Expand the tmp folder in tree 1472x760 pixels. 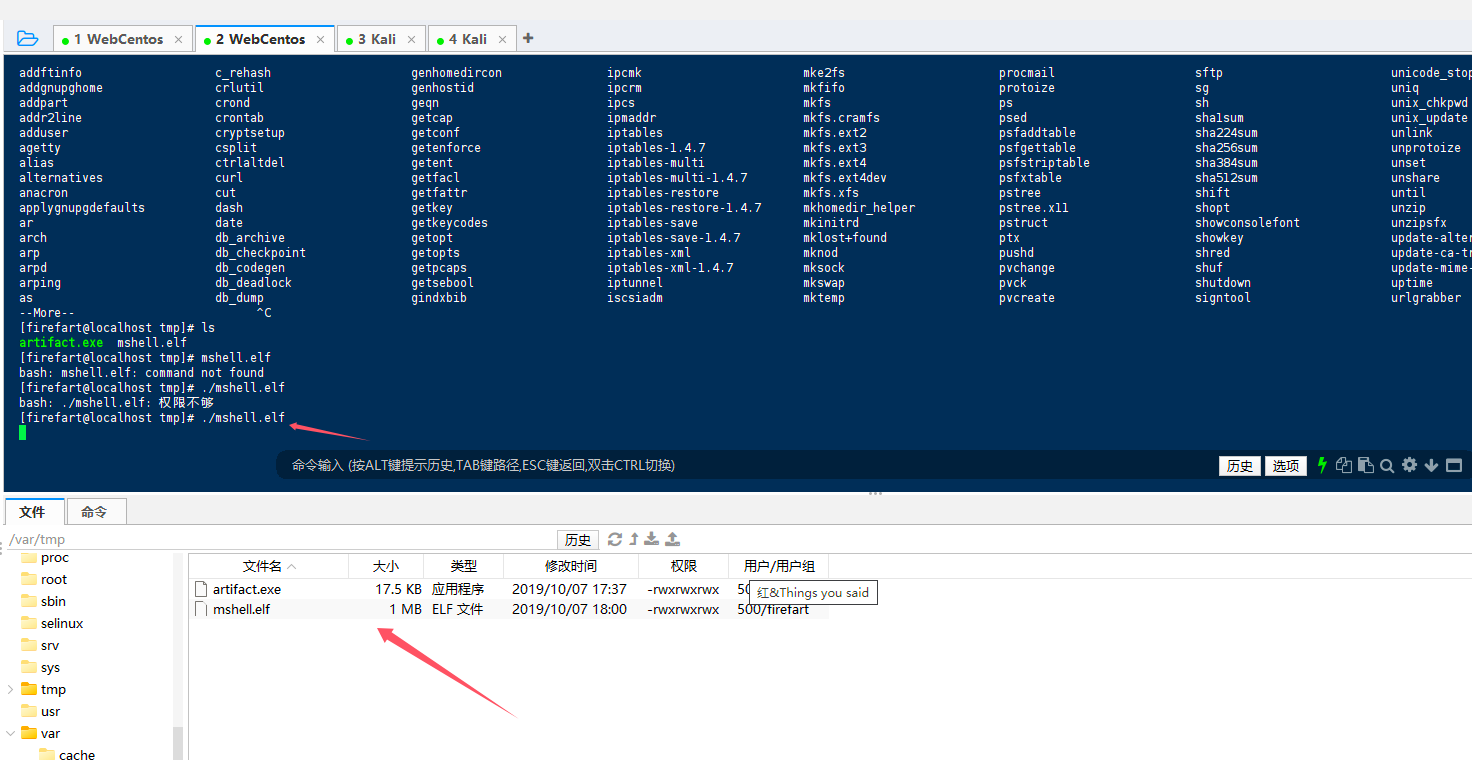pyautogui.click(x=11, y=689)
